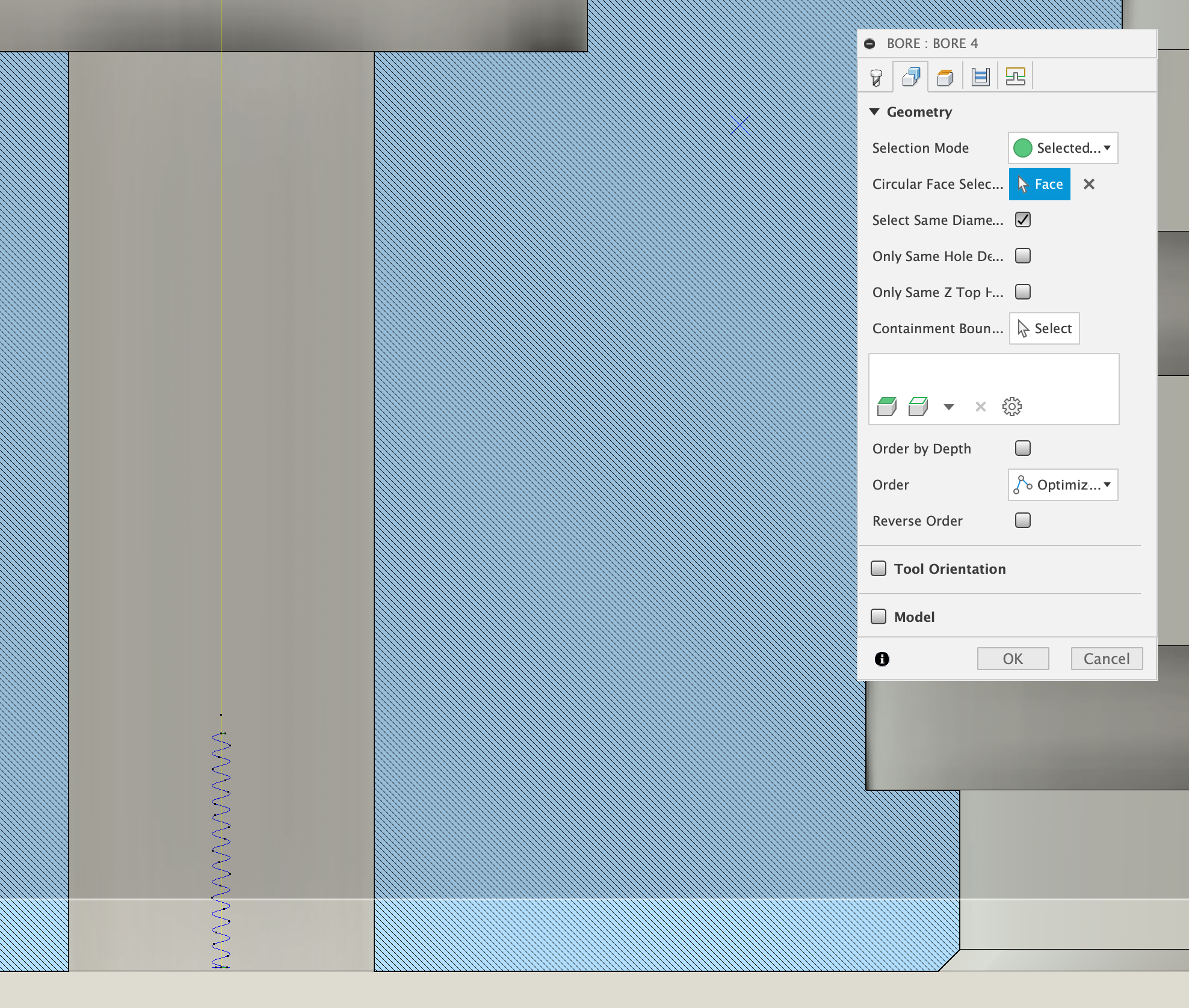Open the Passes tab icon
Image resolution: width=1189 pixels, height=1008 pixels.
(x=980, y=75)
